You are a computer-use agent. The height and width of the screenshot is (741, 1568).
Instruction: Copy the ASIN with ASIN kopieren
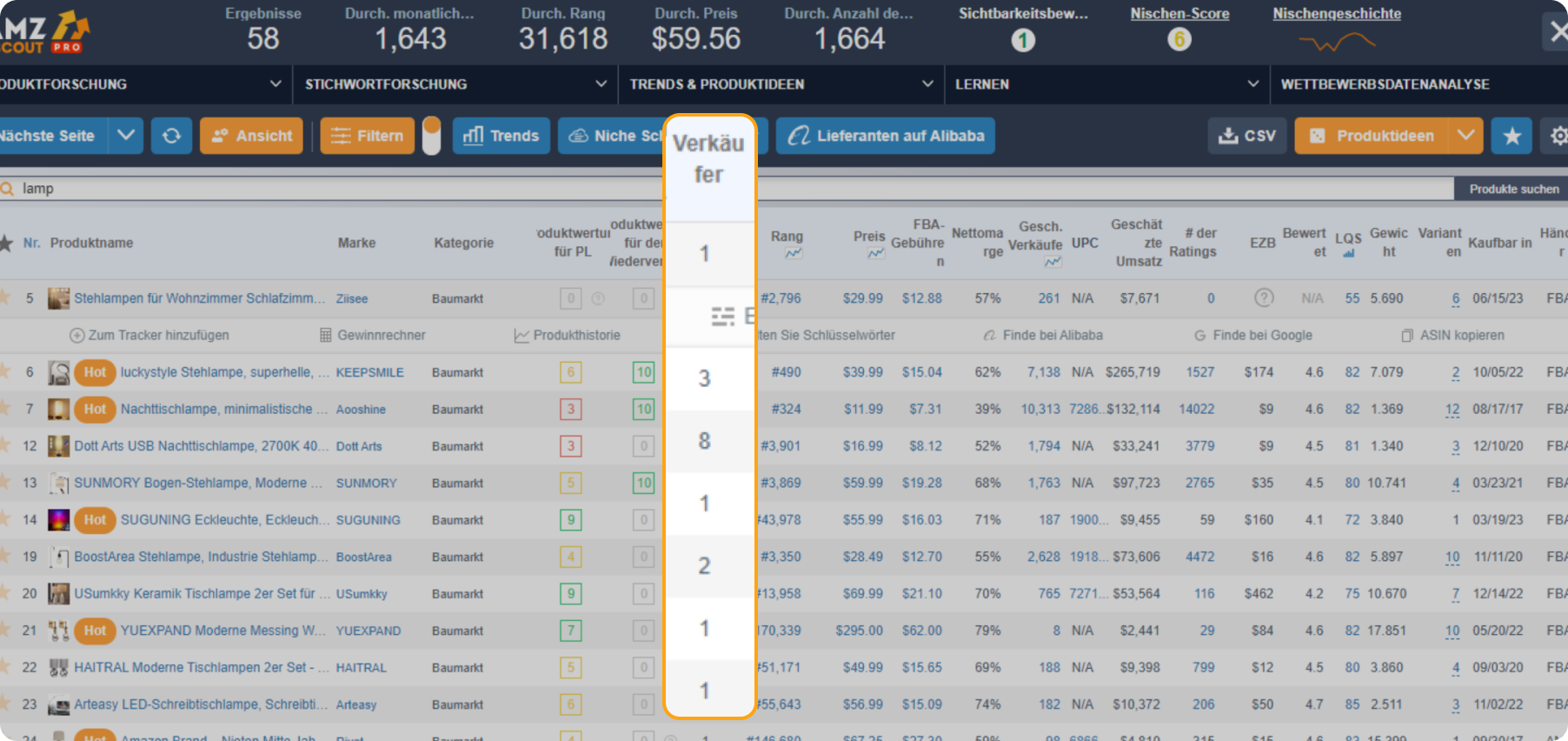1452,335
